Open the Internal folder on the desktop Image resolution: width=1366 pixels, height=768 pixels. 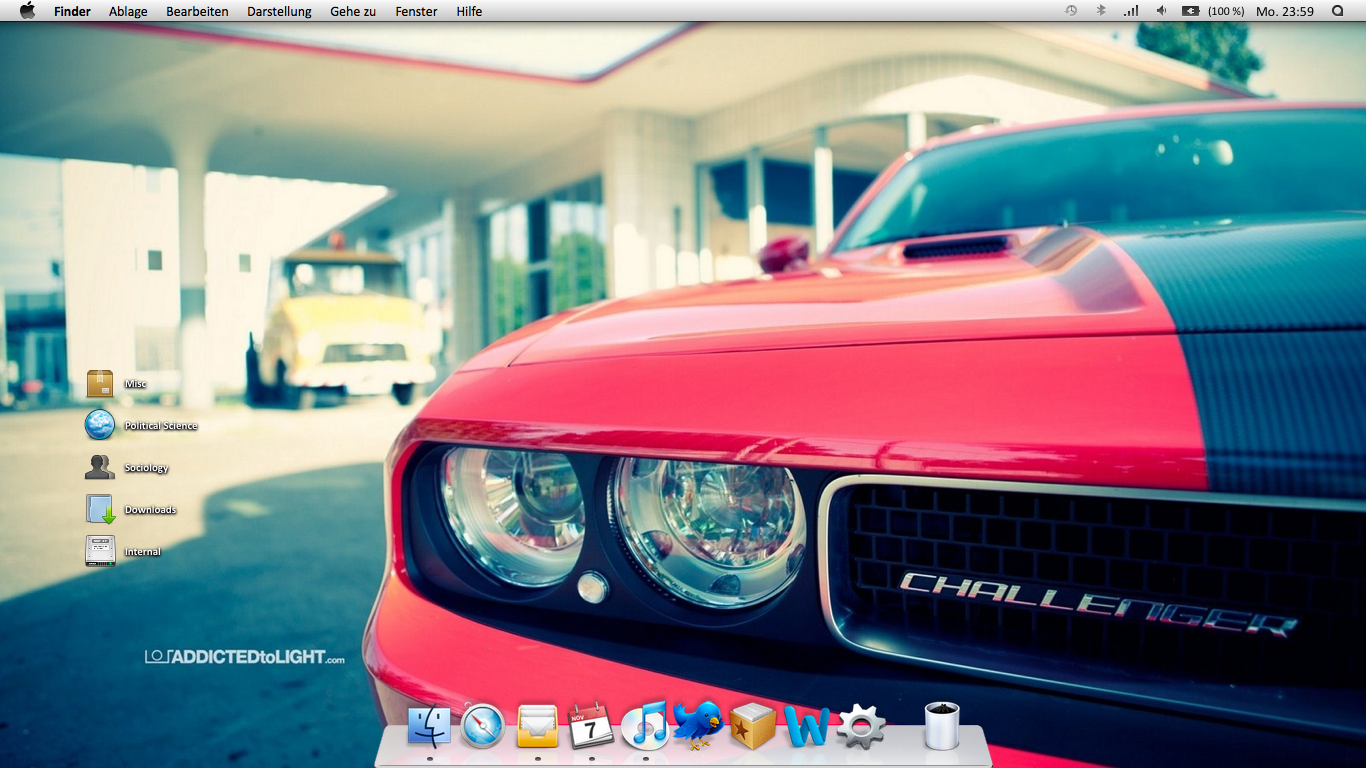[99, 551]
